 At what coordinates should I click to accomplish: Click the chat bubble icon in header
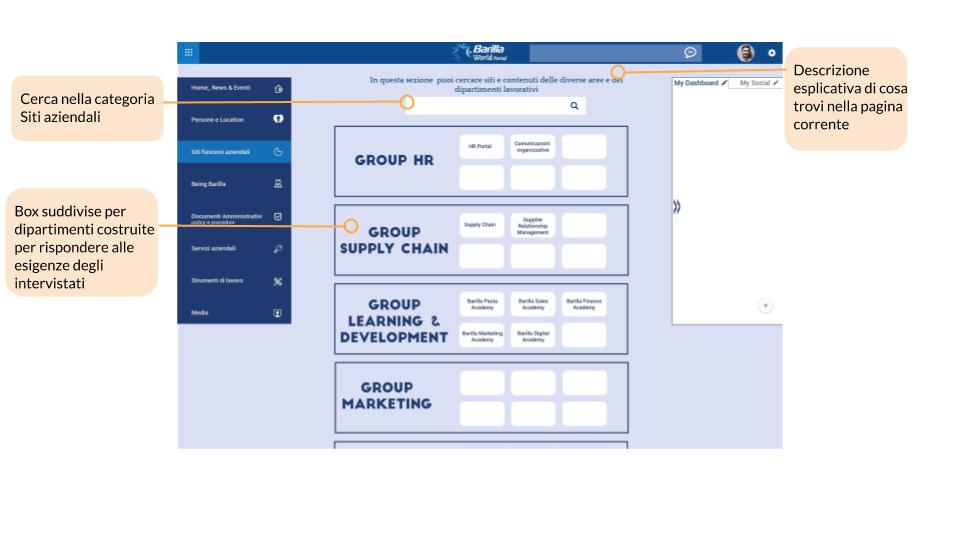[690, 53]
